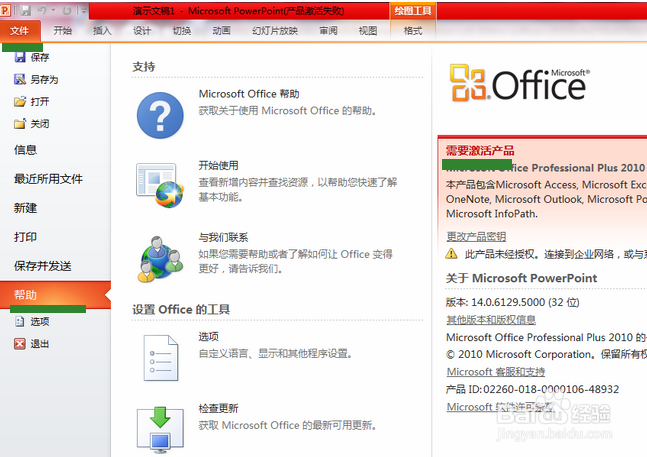Viewport: 647px width, 457px height.
Task: Open the Customize Quick Access Toolbar dropdown
Action: coord(83,11)
